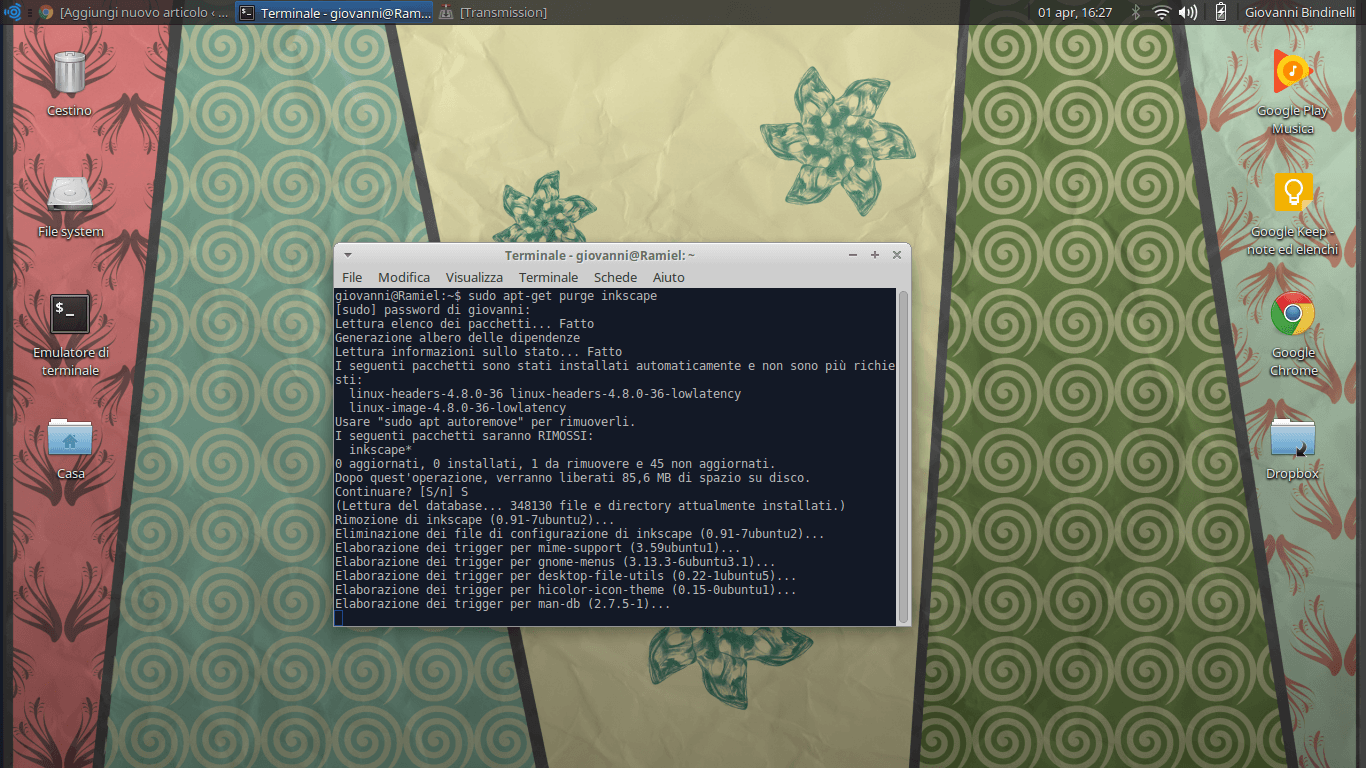Open the Schede menu
The image size is (1366, 768).
click(x=615, y=277)
